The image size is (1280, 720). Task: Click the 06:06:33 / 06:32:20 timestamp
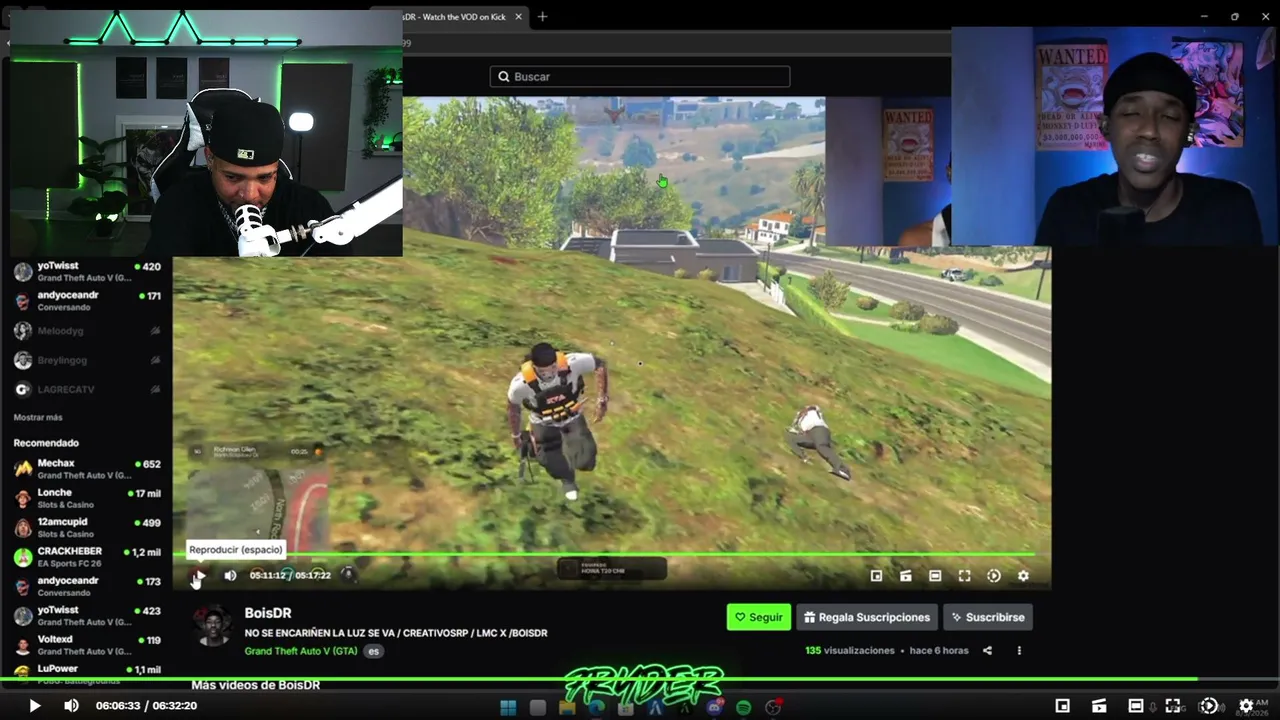pyautogui.click(x=146, y=706)
